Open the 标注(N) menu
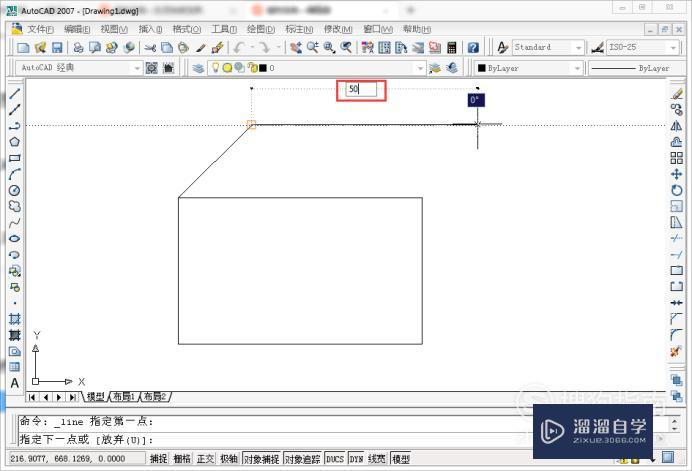692x471 pixels. click(299, 29)
